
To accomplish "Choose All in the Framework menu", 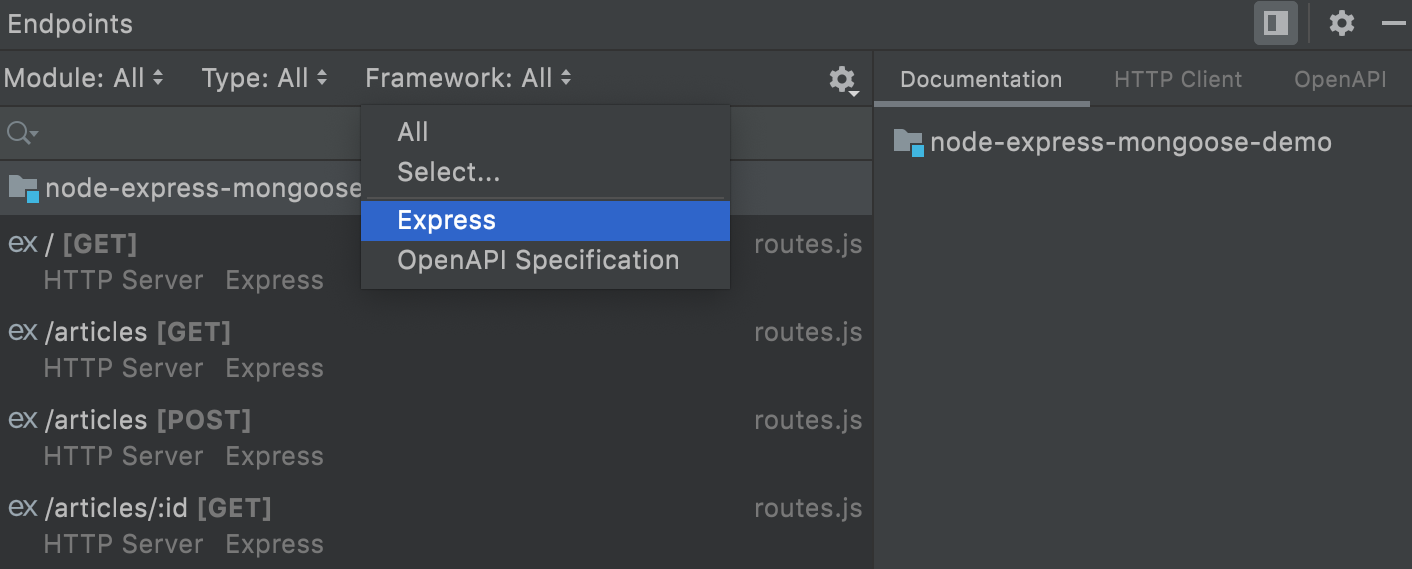I will click(413, 132).
